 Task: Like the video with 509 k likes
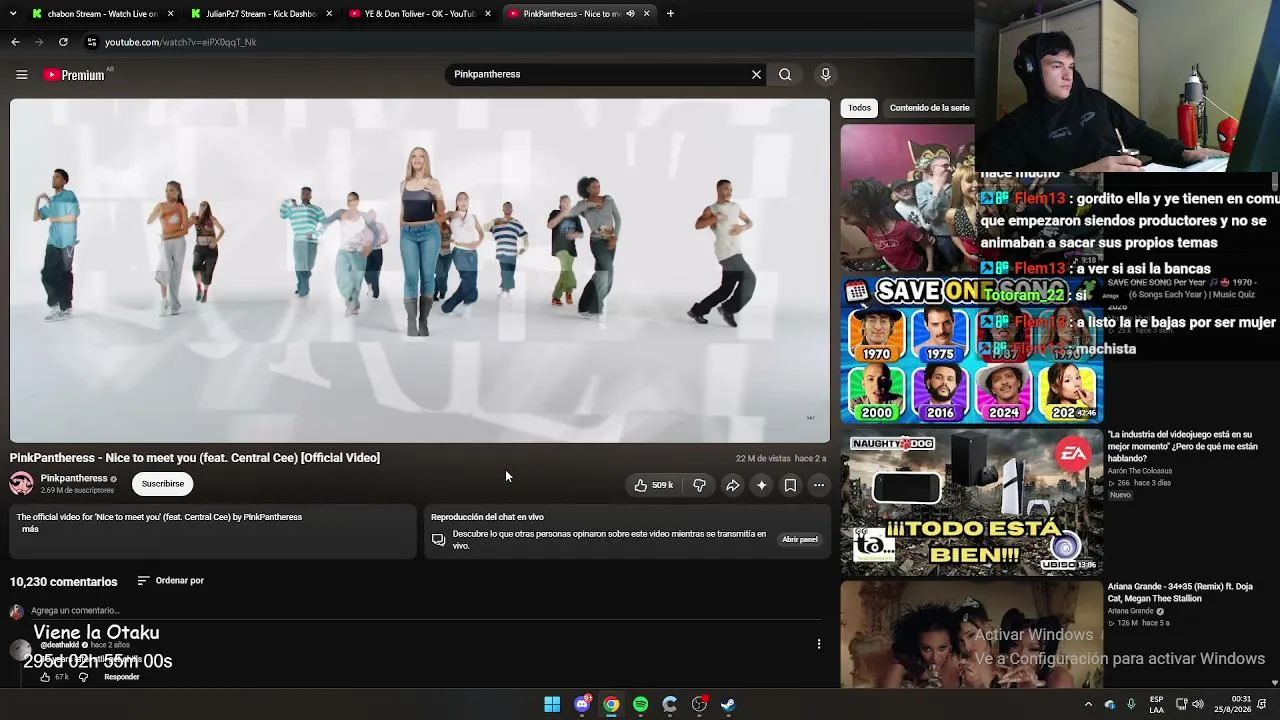pyautogui.click(x=654, y=485)
